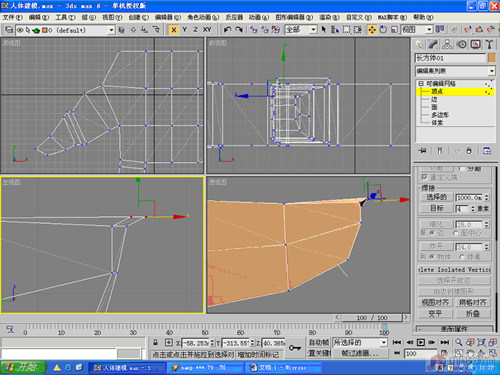Viewport: 500px width, 375px height.
Task: Toggle the 置关键 Set Key mode button
Action: [319, 353]
